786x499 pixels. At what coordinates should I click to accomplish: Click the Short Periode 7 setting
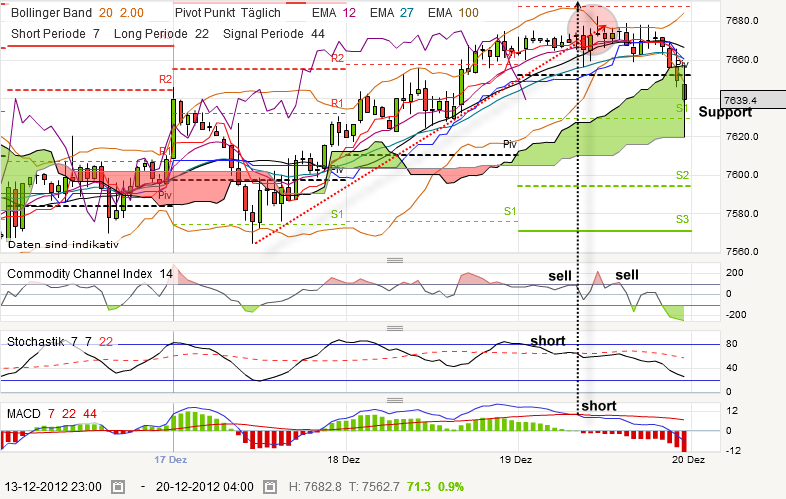pos(55,34)
